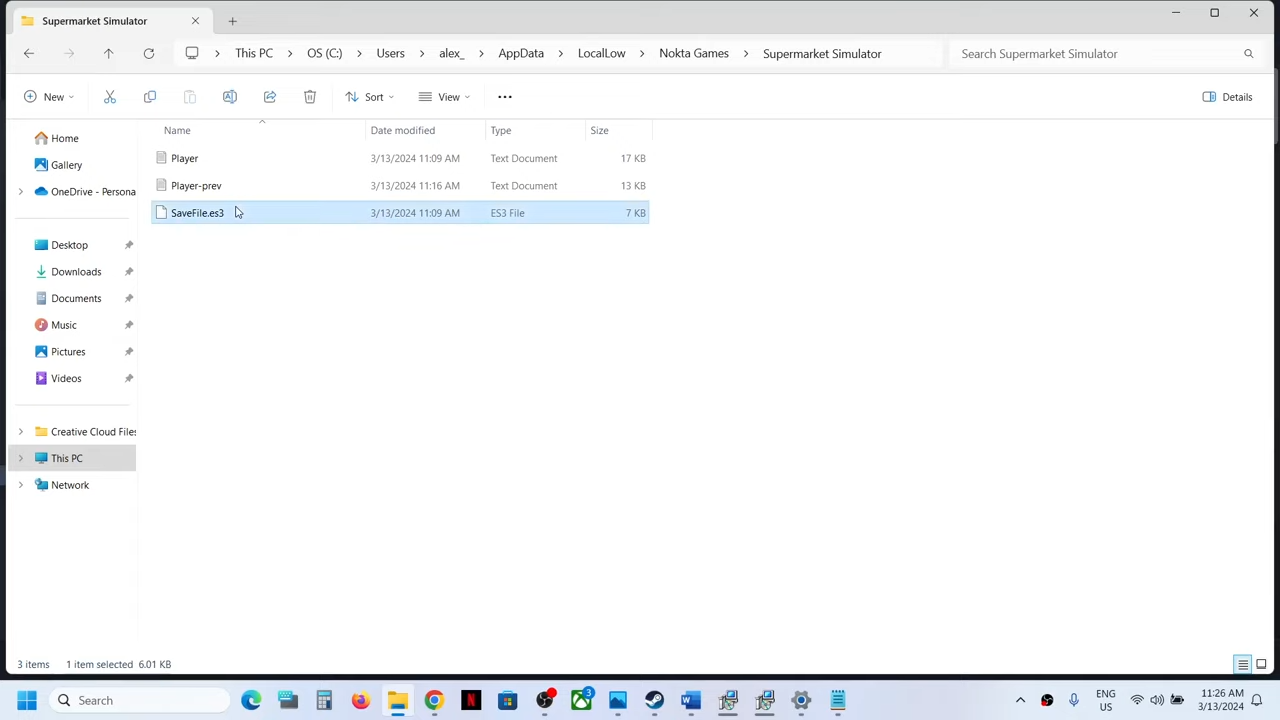This screenshot has width=1280, height=720.
Task: Open Microsoft Store from the taskbar
Action: click(x=508, y=701)
